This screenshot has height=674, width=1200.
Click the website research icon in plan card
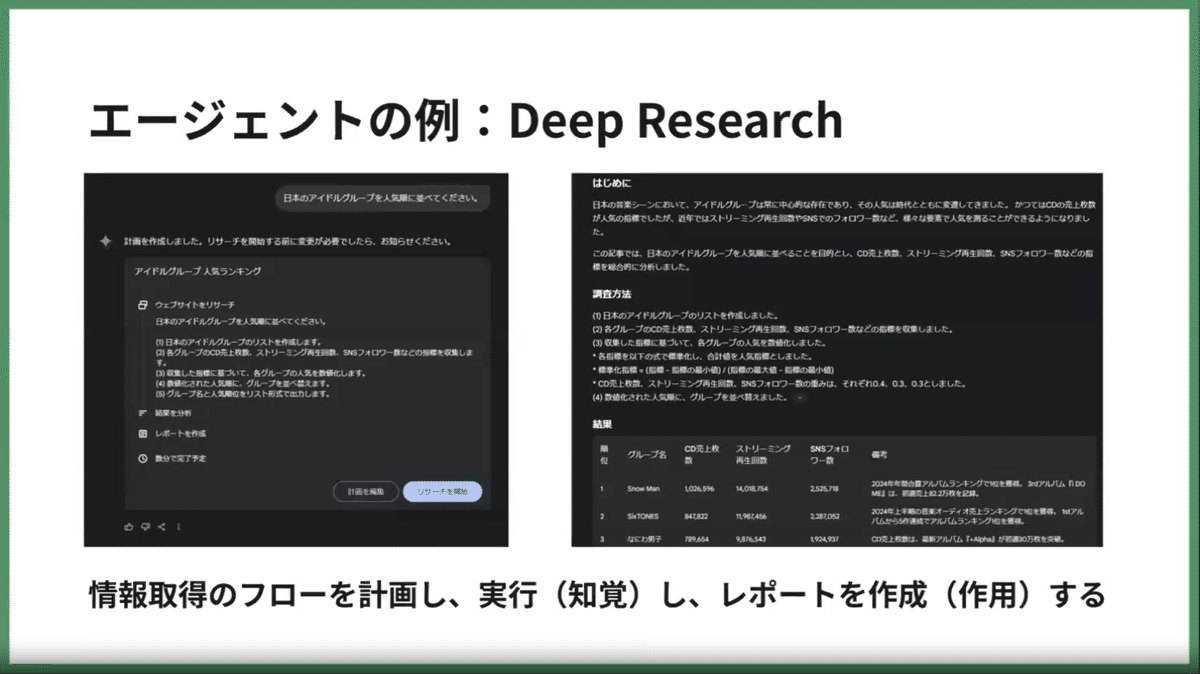(143, 304)
